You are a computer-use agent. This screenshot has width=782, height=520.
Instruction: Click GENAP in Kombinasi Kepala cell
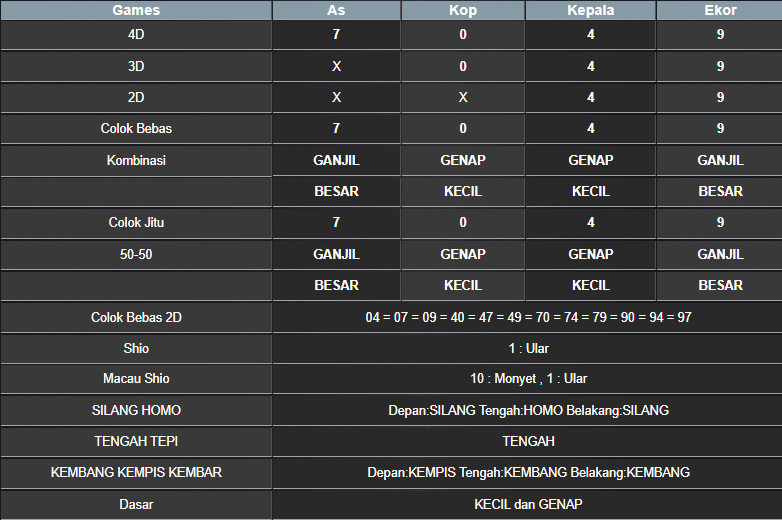point(590,161)
